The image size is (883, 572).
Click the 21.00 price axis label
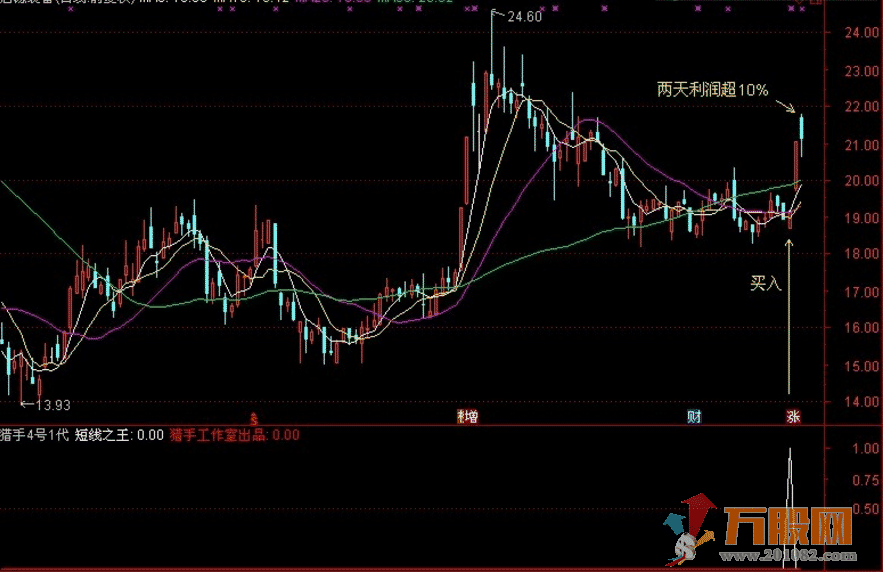(861, 145)
